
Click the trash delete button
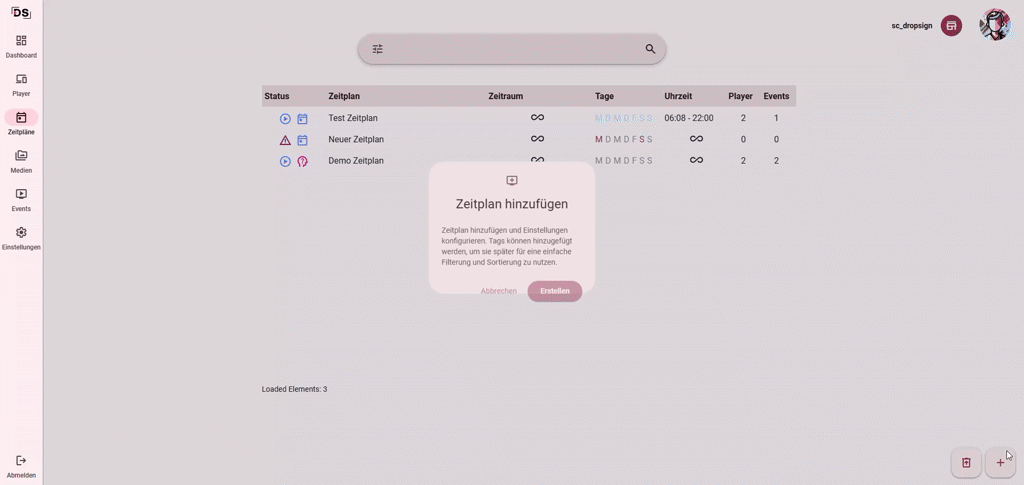click(966, 462)
